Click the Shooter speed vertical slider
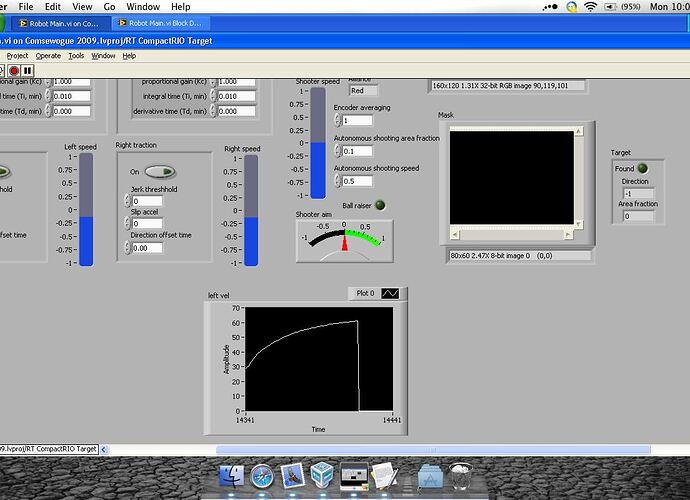690x500 pixels. click(x=318, y=143)
